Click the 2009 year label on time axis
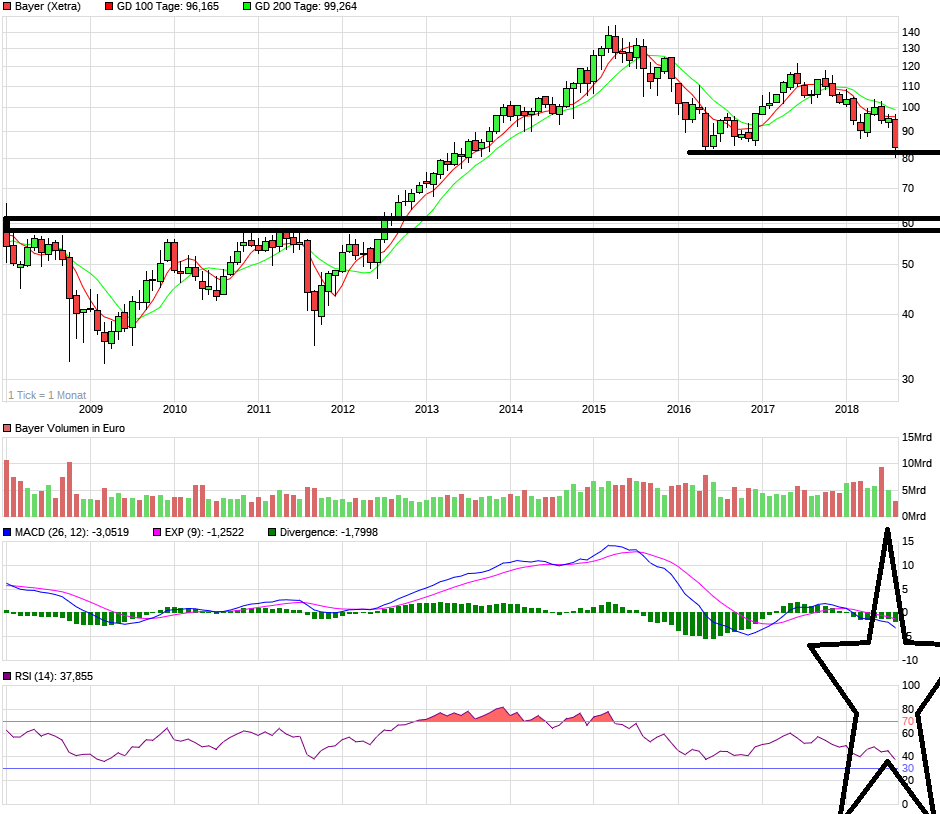This screenshot has width=940, height=814. (91, 409)
